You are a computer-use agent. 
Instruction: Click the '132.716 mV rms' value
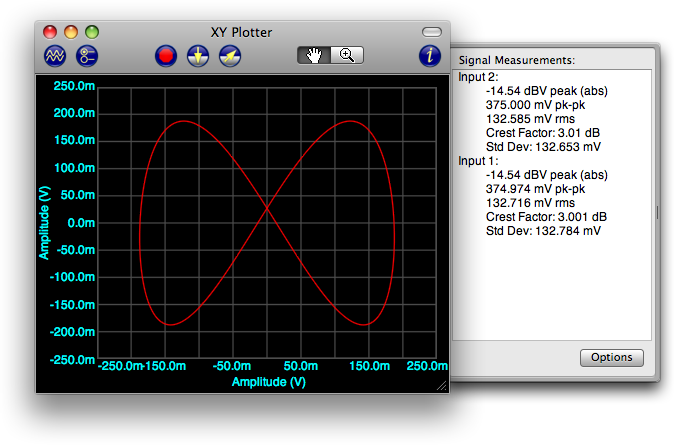[530, 203]
